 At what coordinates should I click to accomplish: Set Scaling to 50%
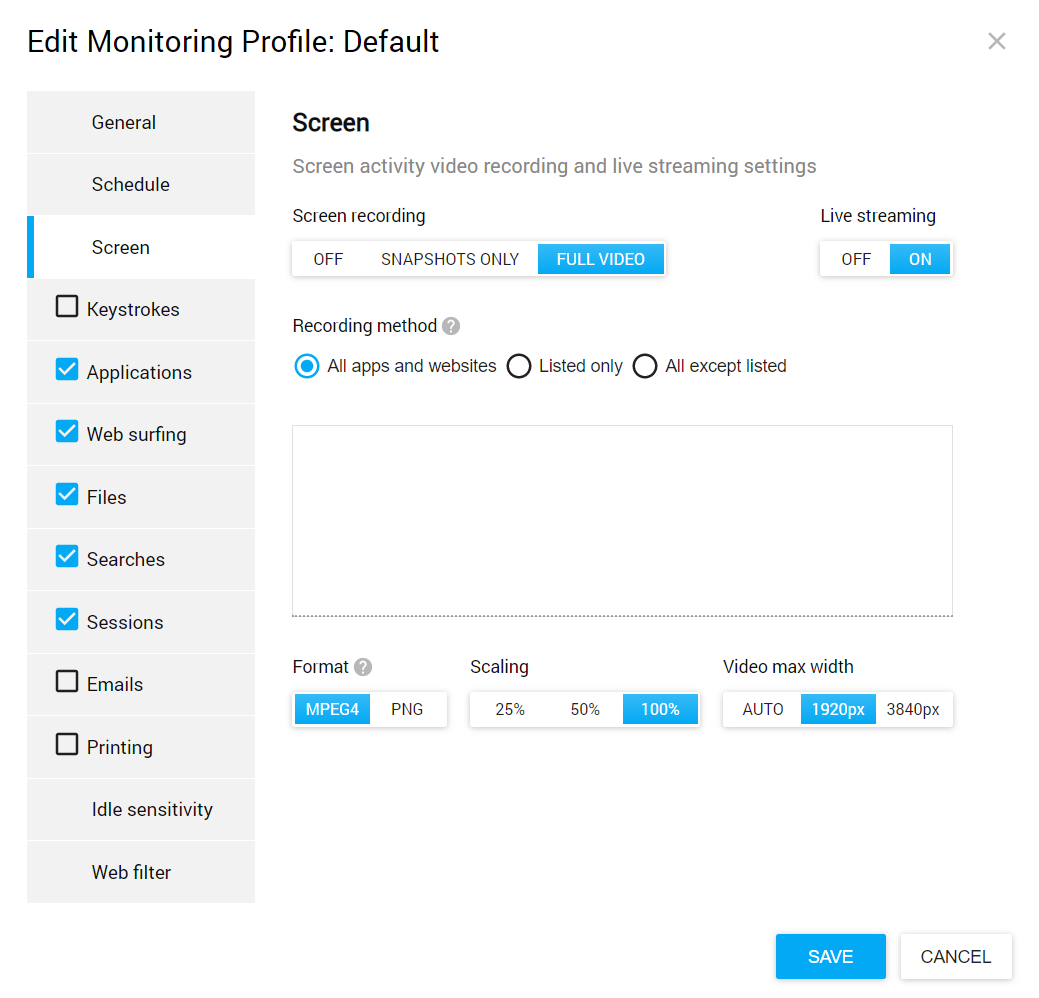click(585, 709)
